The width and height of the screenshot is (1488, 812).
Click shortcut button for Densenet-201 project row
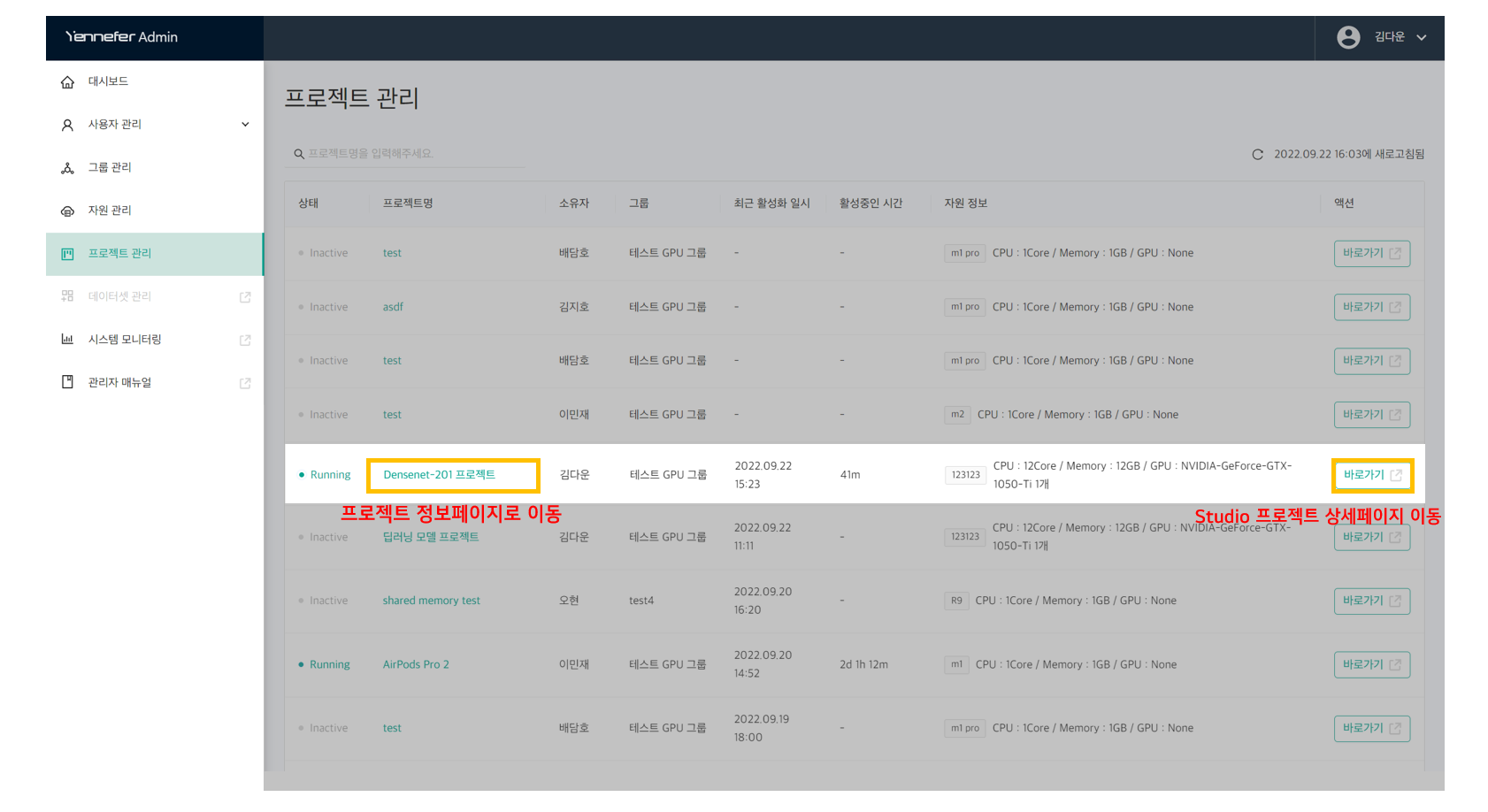click(x=1371, y=475)
